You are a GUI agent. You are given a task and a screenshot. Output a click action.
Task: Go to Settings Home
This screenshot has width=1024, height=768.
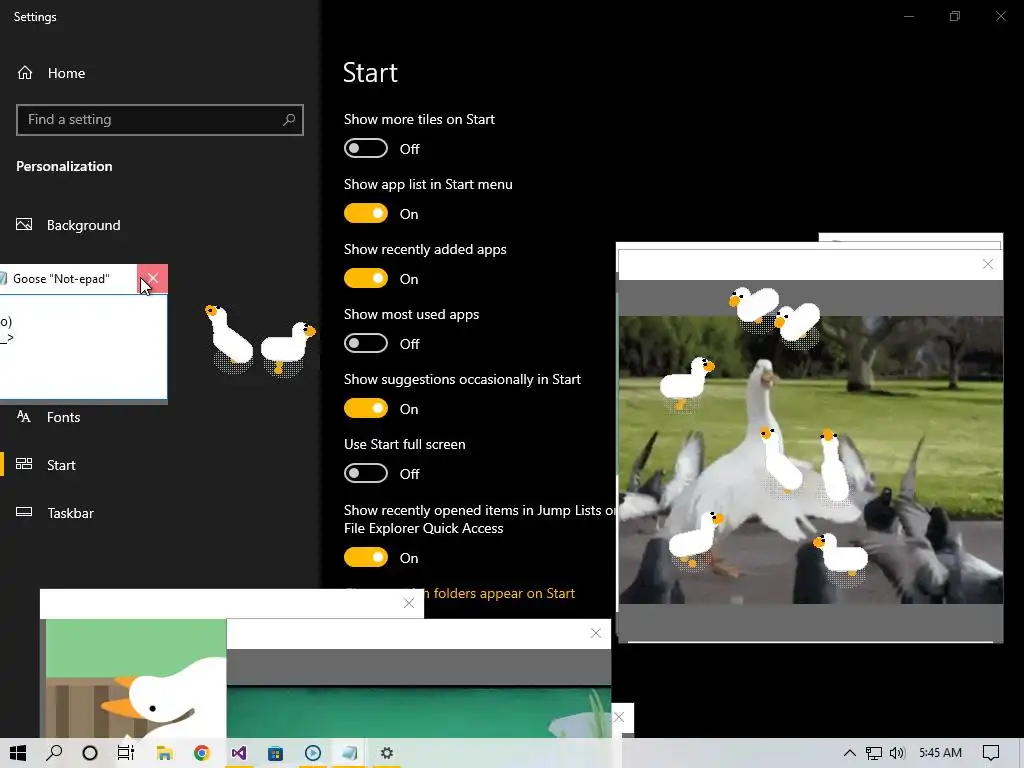51,73
